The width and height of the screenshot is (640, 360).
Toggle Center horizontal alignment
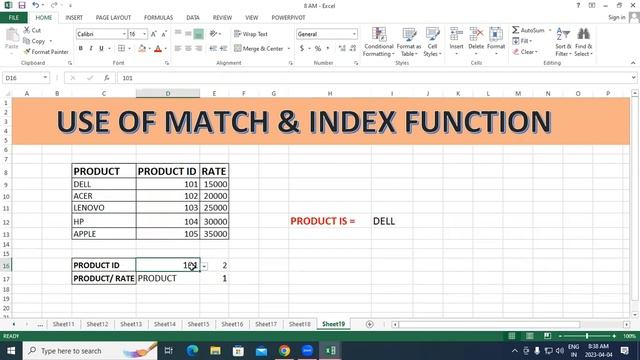tap(188, 49)
